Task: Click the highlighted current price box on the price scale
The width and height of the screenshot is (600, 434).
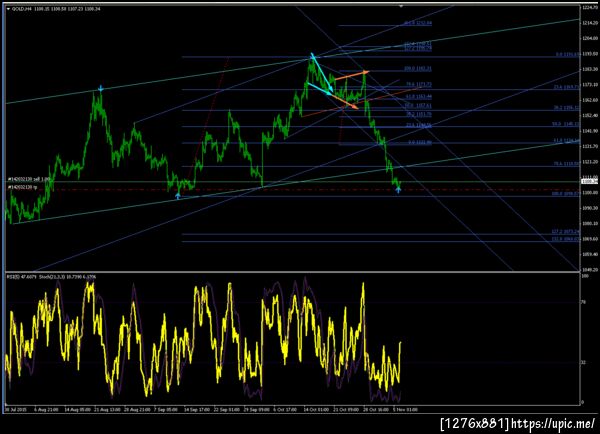Action: (590, 181)
